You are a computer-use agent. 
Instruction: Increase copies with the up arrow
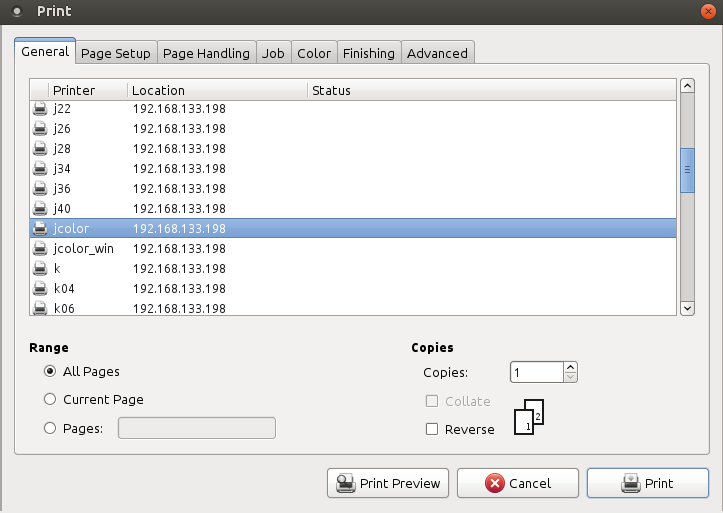click(x=570, y=367)
